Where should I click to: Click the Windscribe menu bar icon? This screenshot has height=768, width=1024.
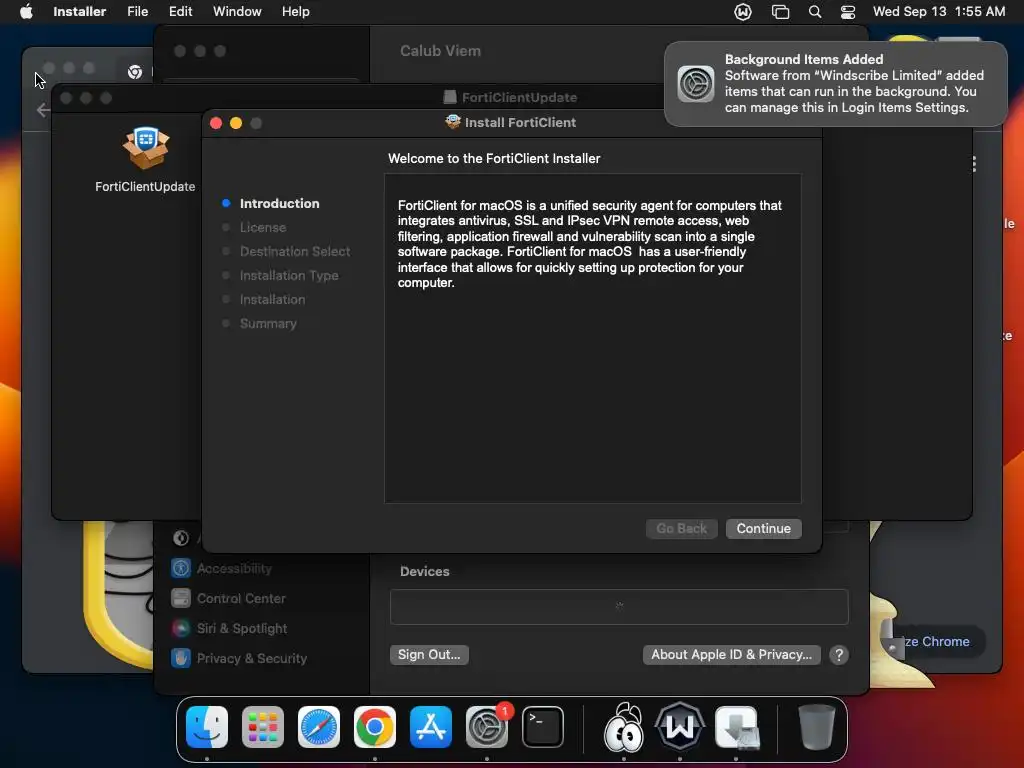coord(743,12)
